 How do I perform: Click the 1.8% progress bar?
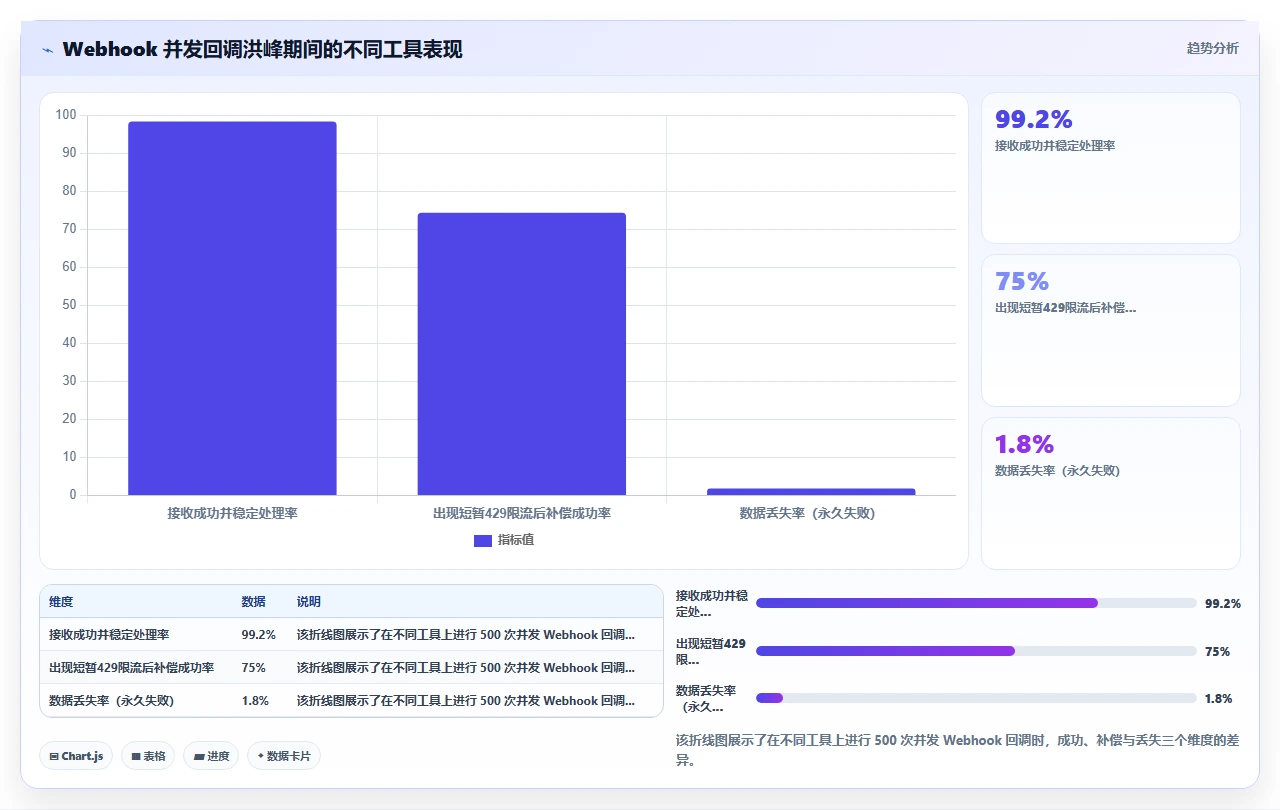tap(976, 698)
